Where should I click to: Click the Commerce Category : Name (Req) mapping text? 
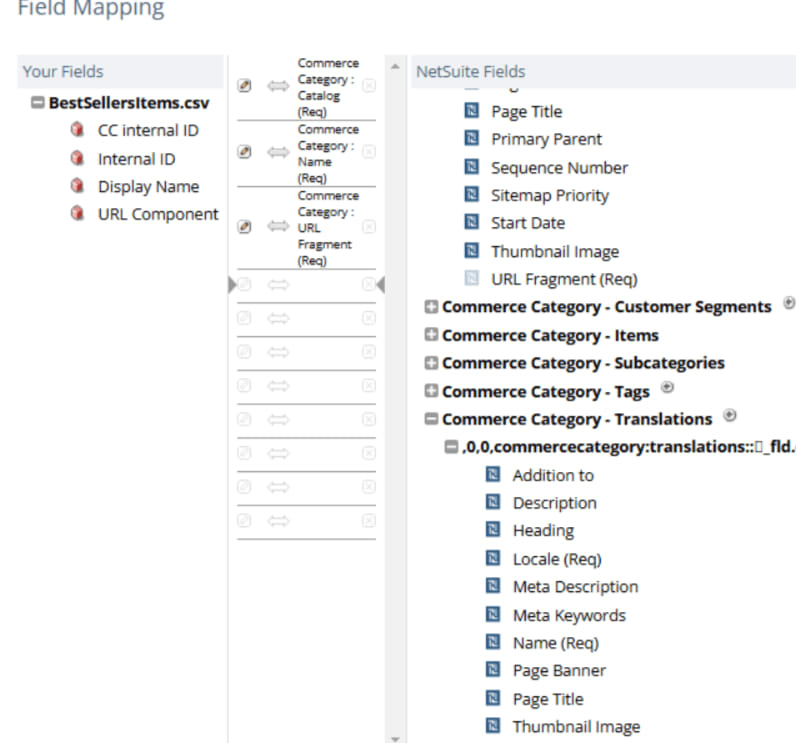tap(328, 153)
